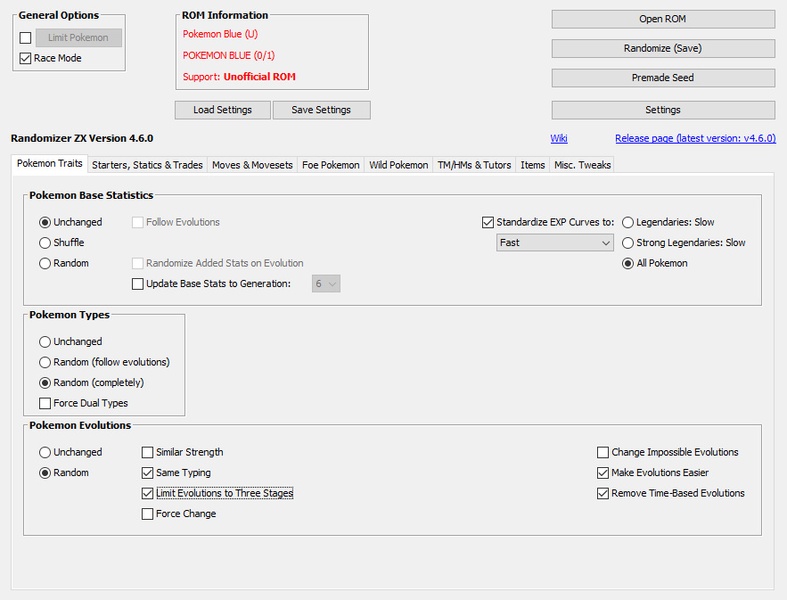Screen dimensions: 787x600
Task: Open the Settings button menu
Action: coord(663,109)
